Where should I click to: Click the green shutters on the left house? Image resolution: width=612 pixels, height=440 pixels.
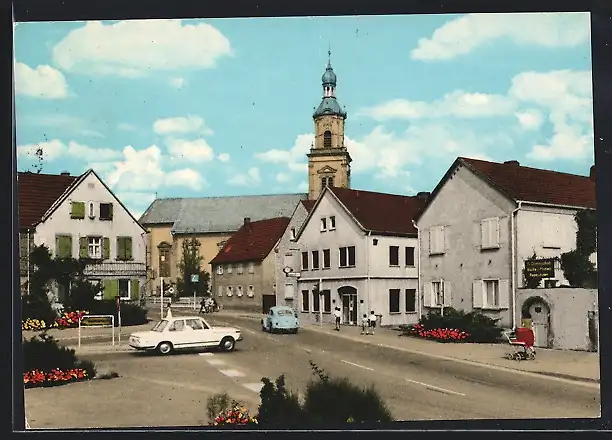click(x=64, y=246)
